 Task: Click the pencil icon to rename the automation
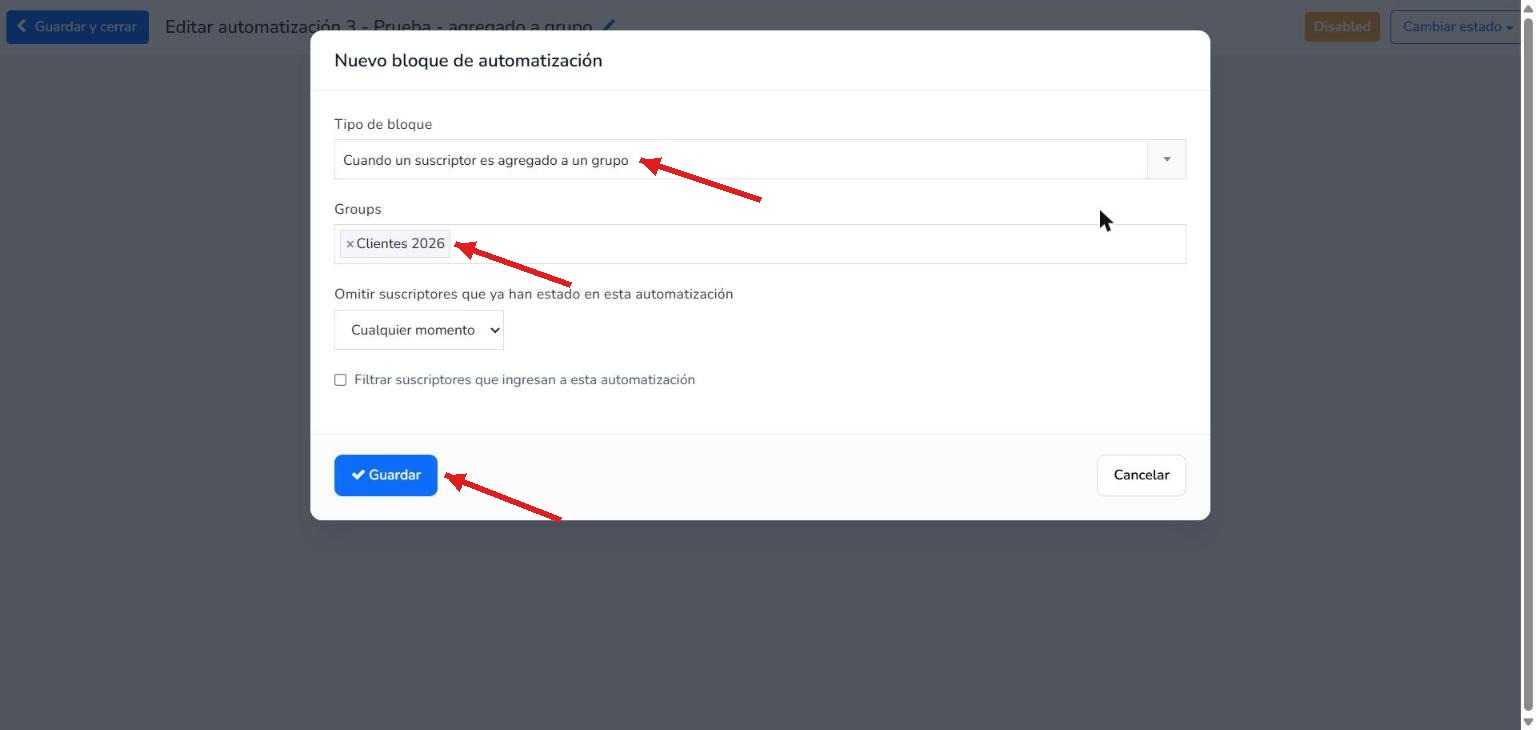[x=609, y=25]
